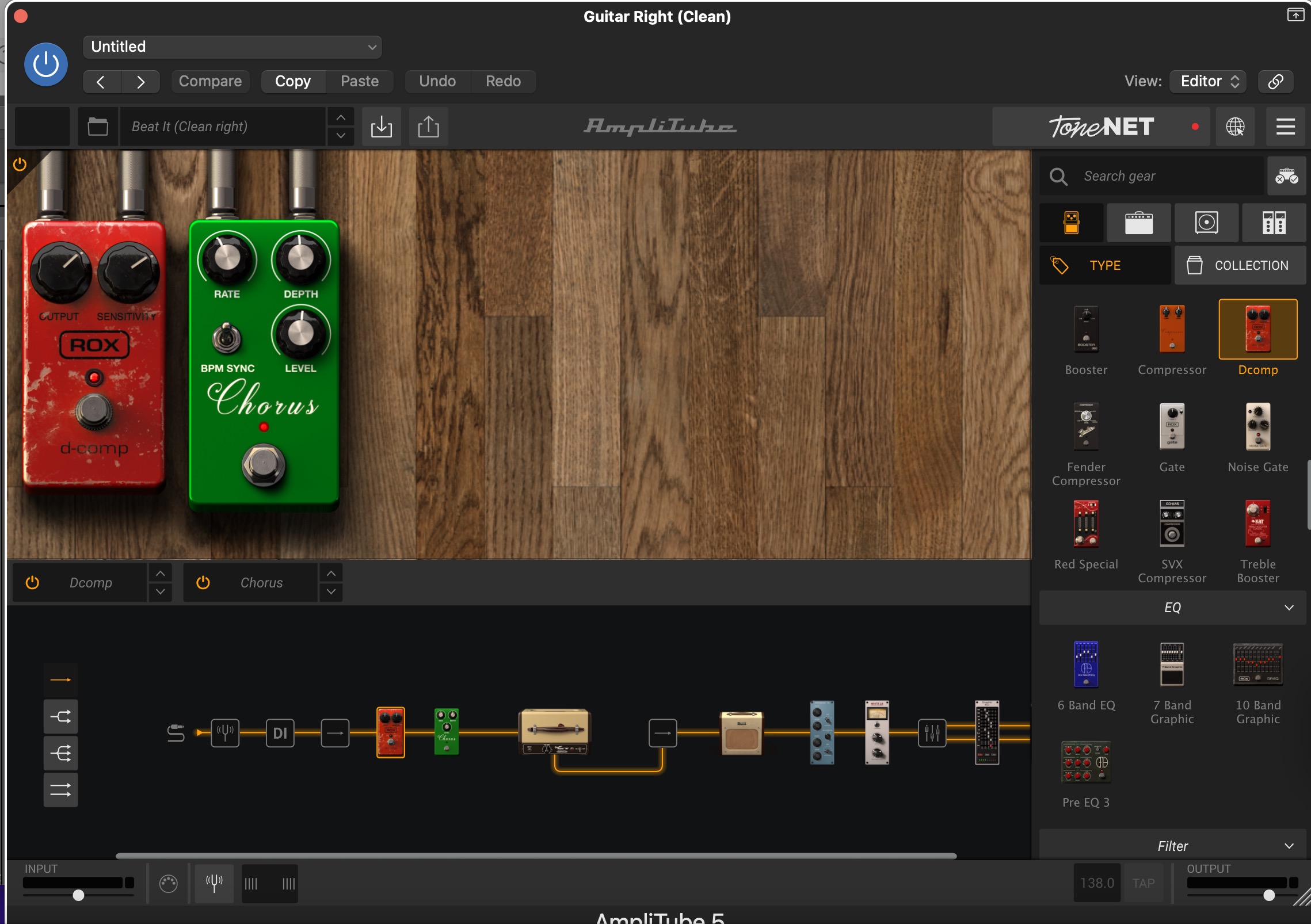Viewport: 1311px width, 924px height.
Task: Collapse the EQ category section
Action: (1172, 608)
